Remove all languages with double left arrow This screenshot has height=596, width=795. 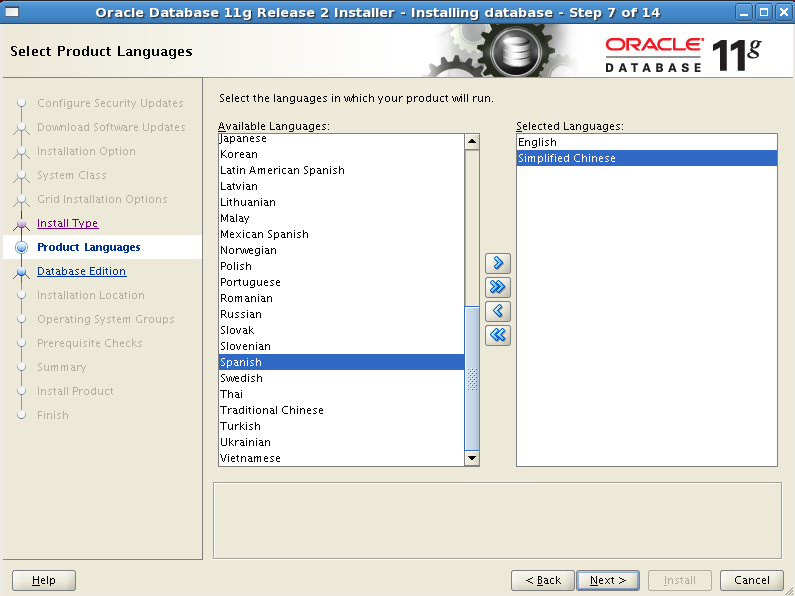tap(497, 335)
